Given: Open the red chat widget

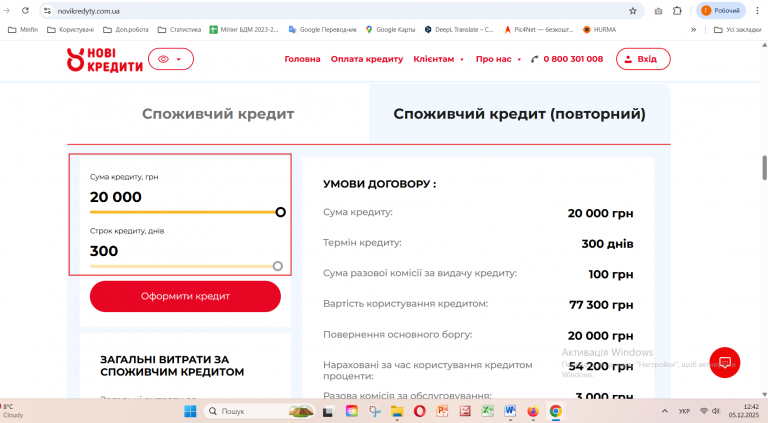Looking at the screenshot, I should pos(724,362).
